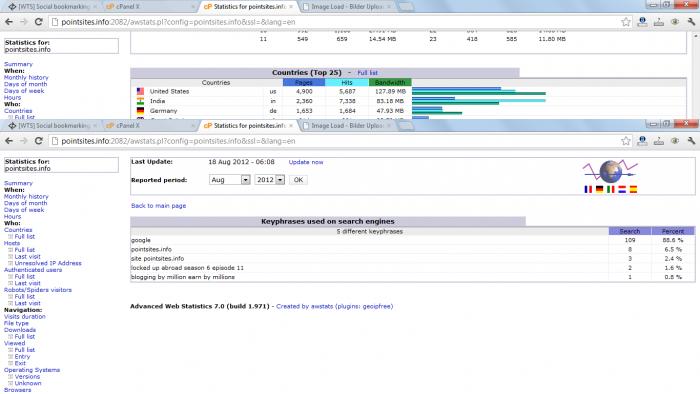Click the Spanish flag language icon

(x=633, y=189)
